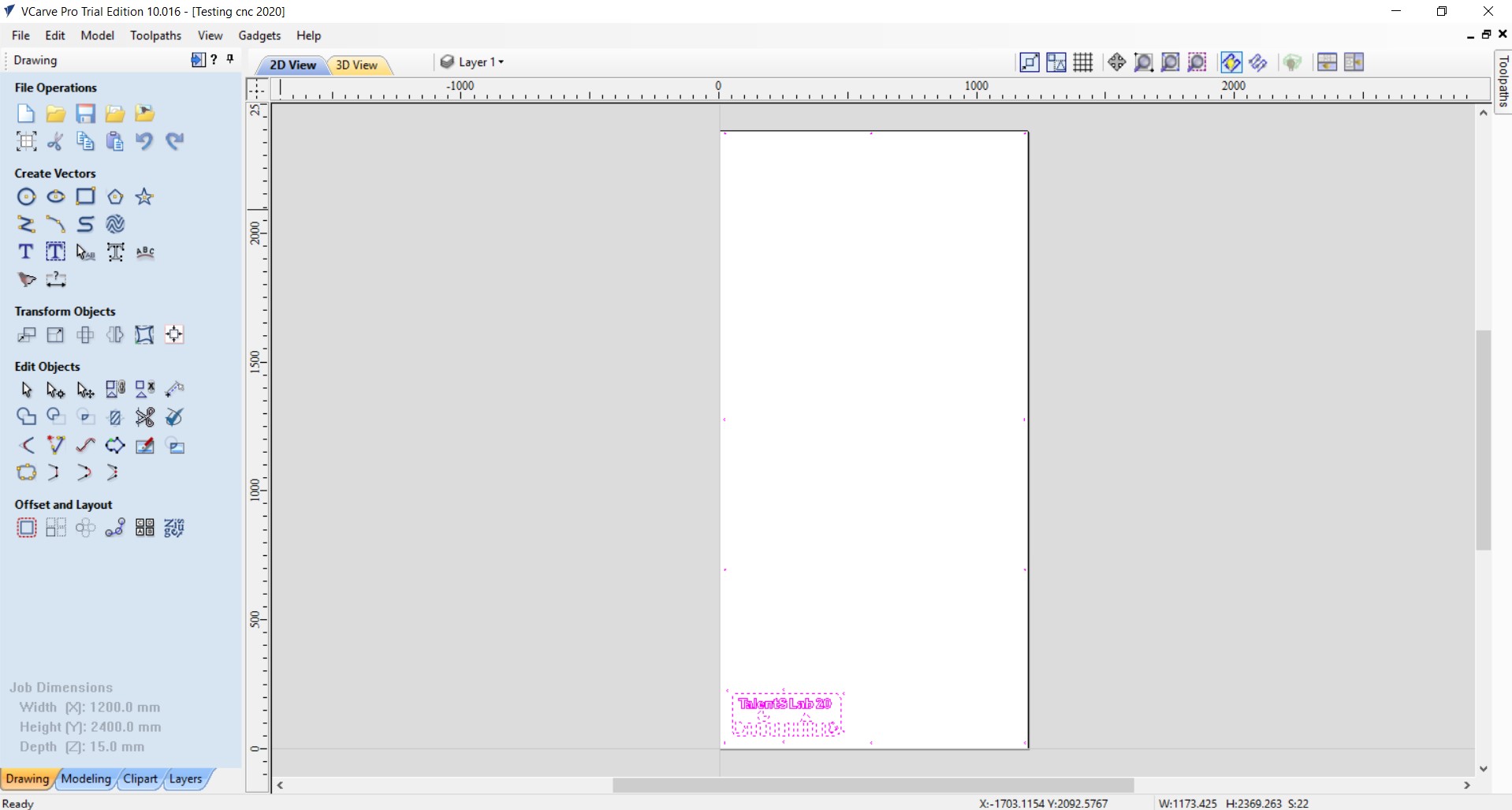The height and width of the screenshot is (810, 1512).
Task: Select the Draw Curve tool
Action: pos(85,224)
